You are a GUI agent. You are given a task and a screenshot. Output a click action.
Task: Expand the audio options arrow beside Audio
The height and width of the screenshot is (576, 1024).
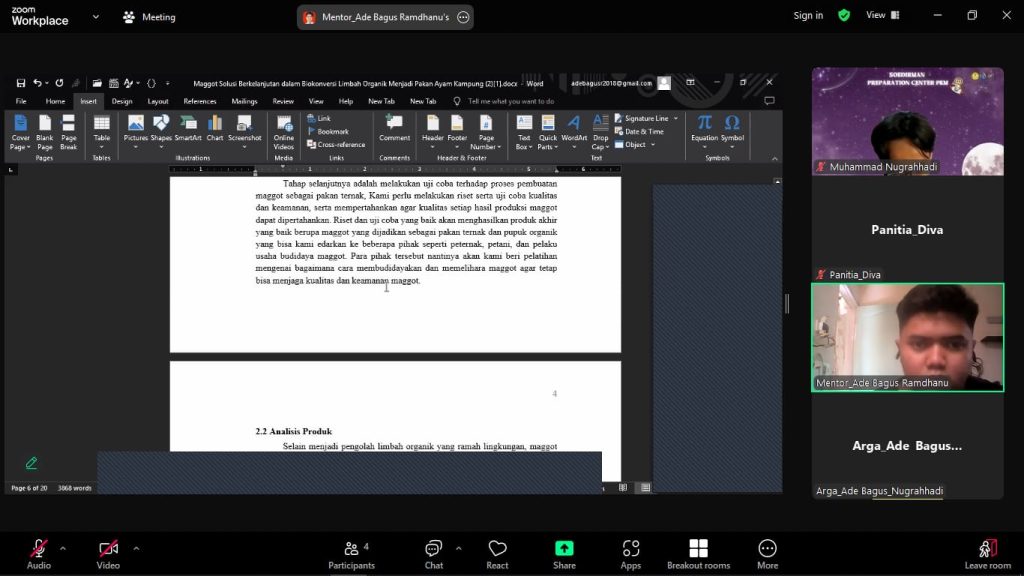(x=63, y=548)
